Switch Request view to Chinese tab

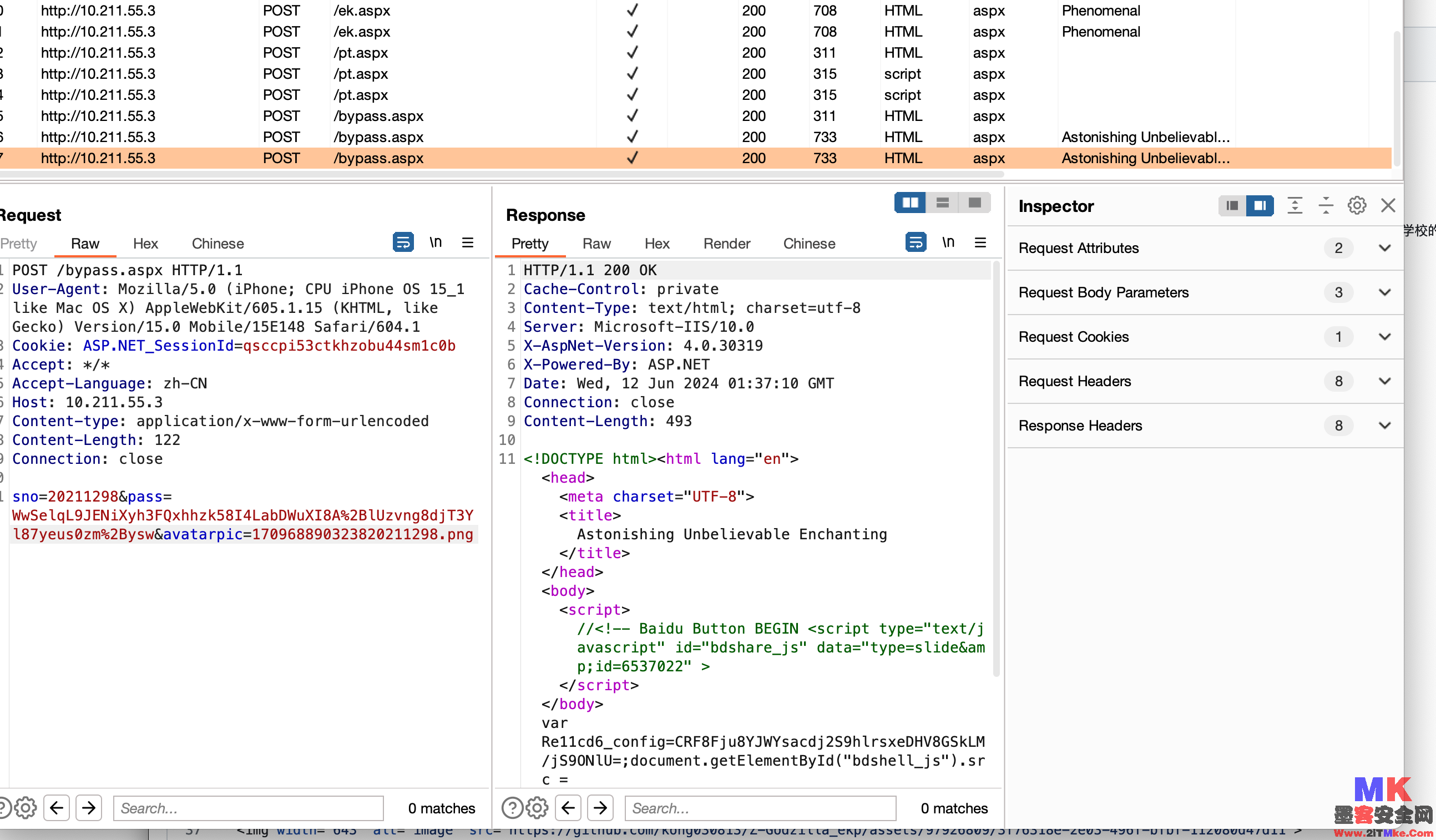218,244
